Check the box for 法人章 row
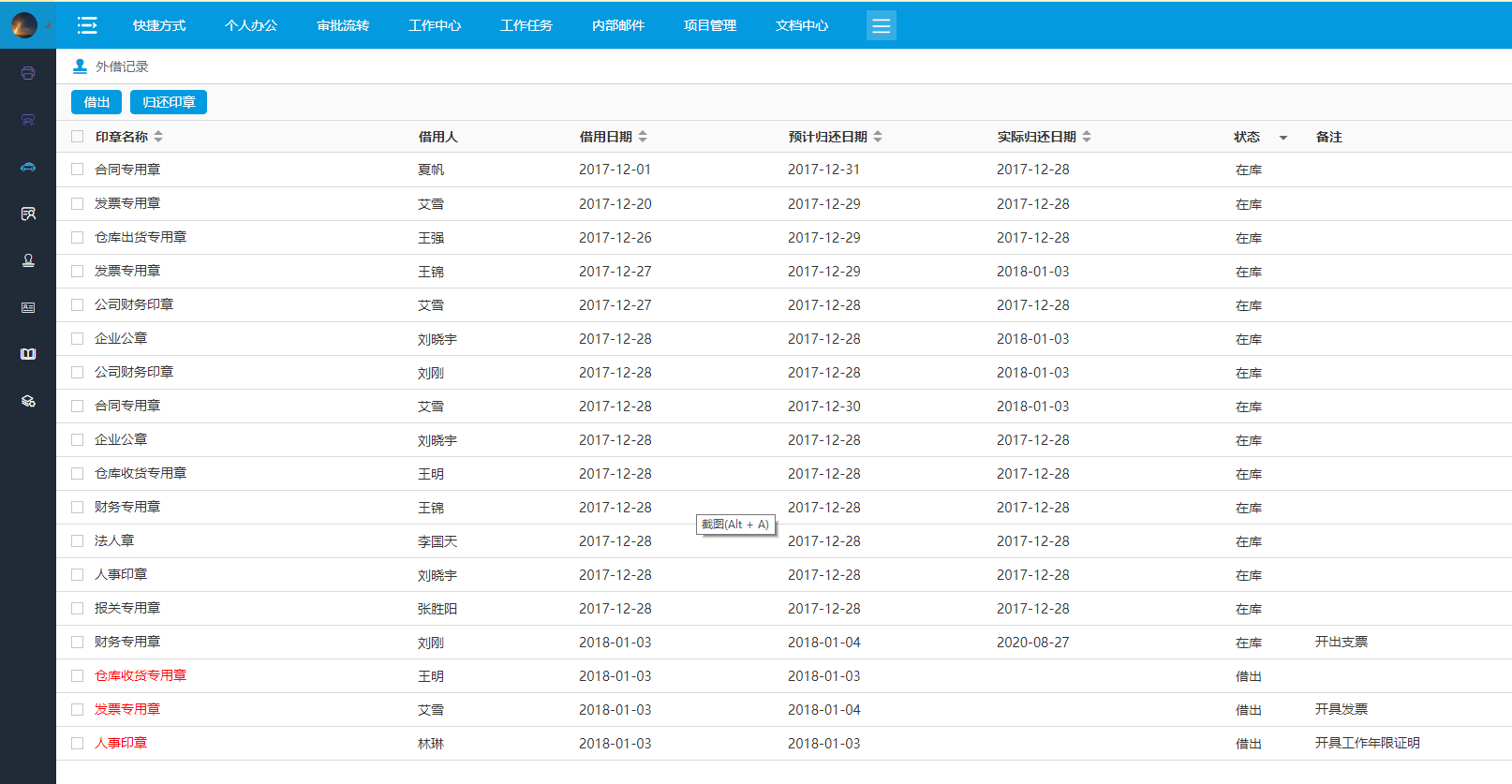Image resolution: width=1512 pixels, height=784 pixels. tap(78, 541)
